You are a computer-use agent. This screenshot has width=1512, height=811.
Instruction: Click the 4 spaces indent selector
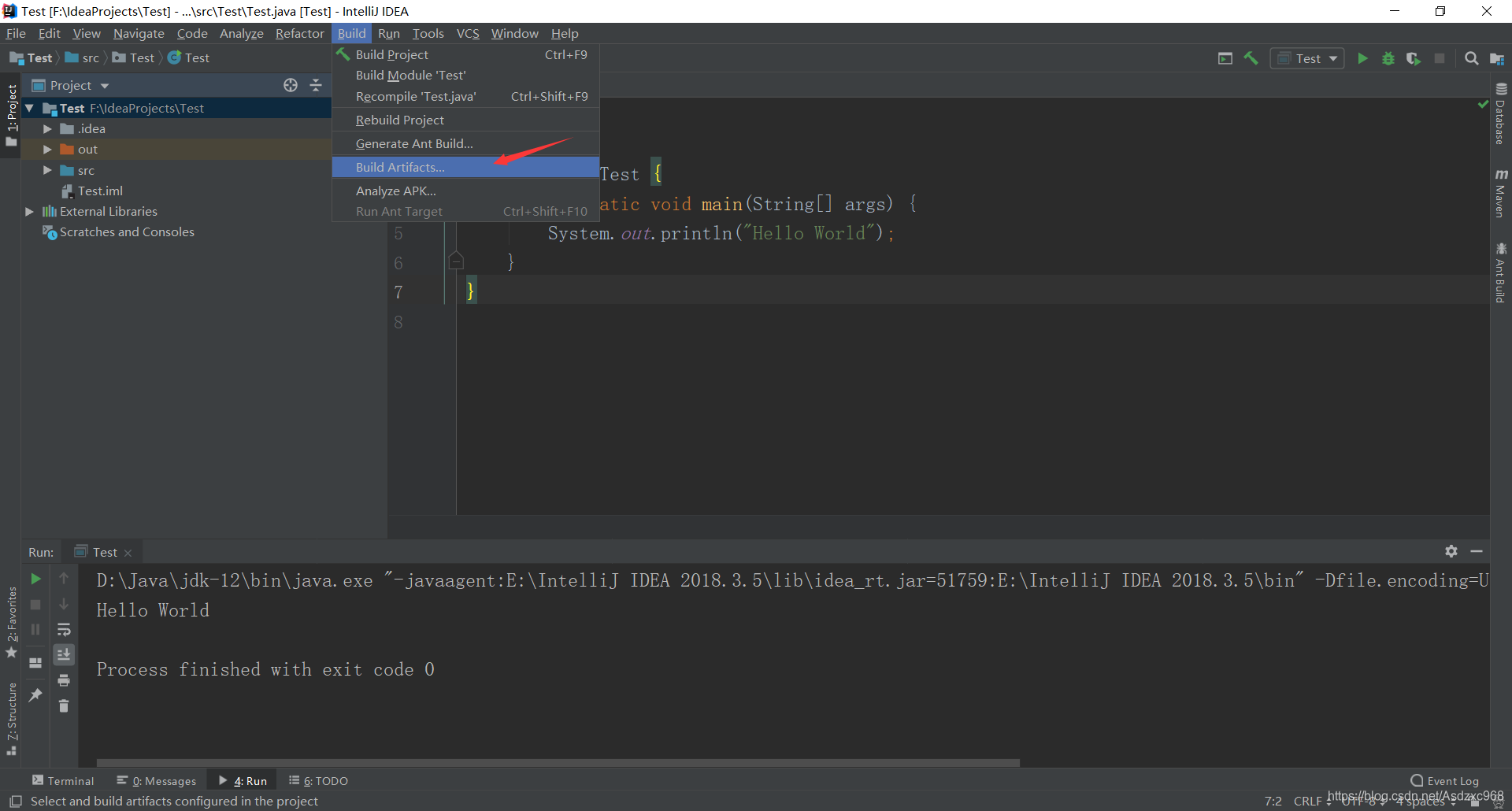(1425, 801)
